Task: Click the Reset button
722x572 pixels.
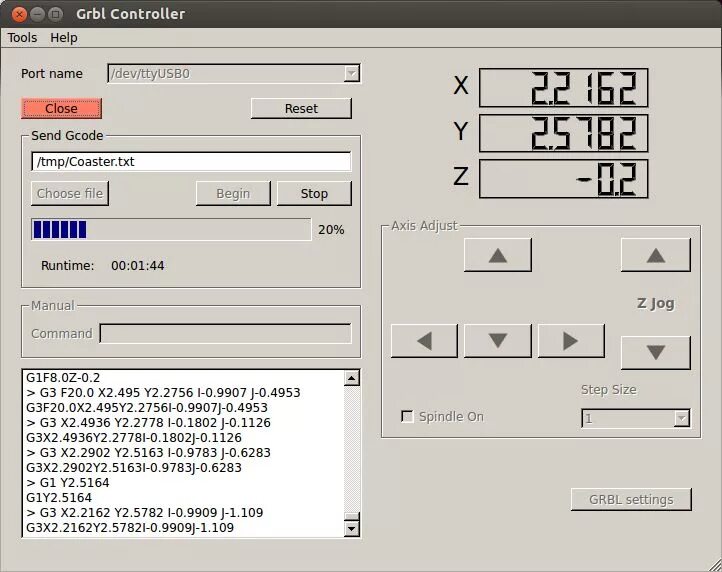Action: (301, 108)
